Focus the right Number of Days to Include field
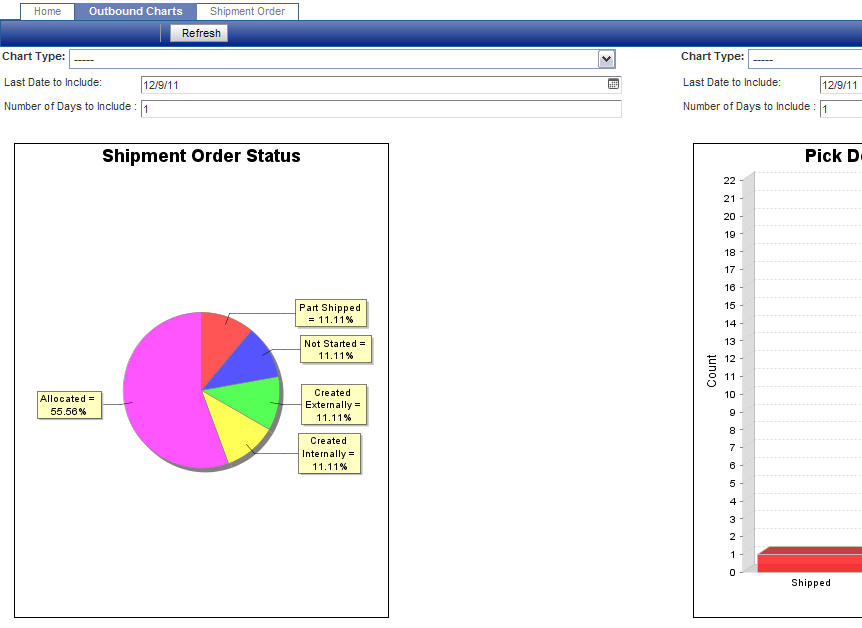The image size is (862, 628). 841,109
